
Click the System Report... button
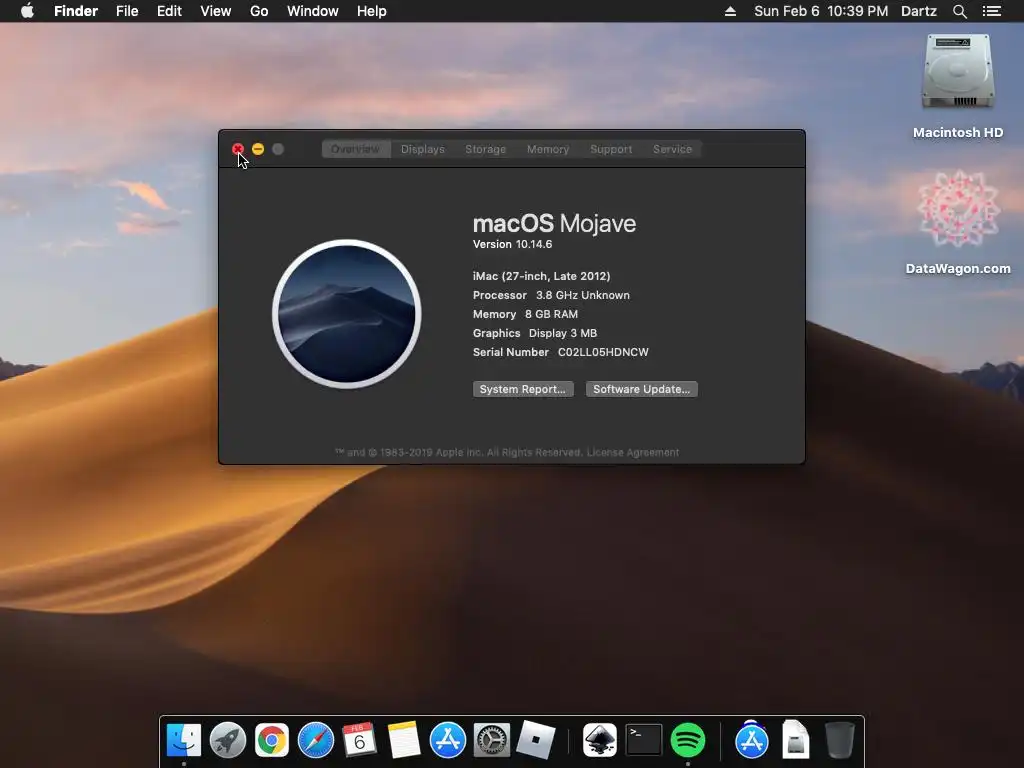pos(523,389)
